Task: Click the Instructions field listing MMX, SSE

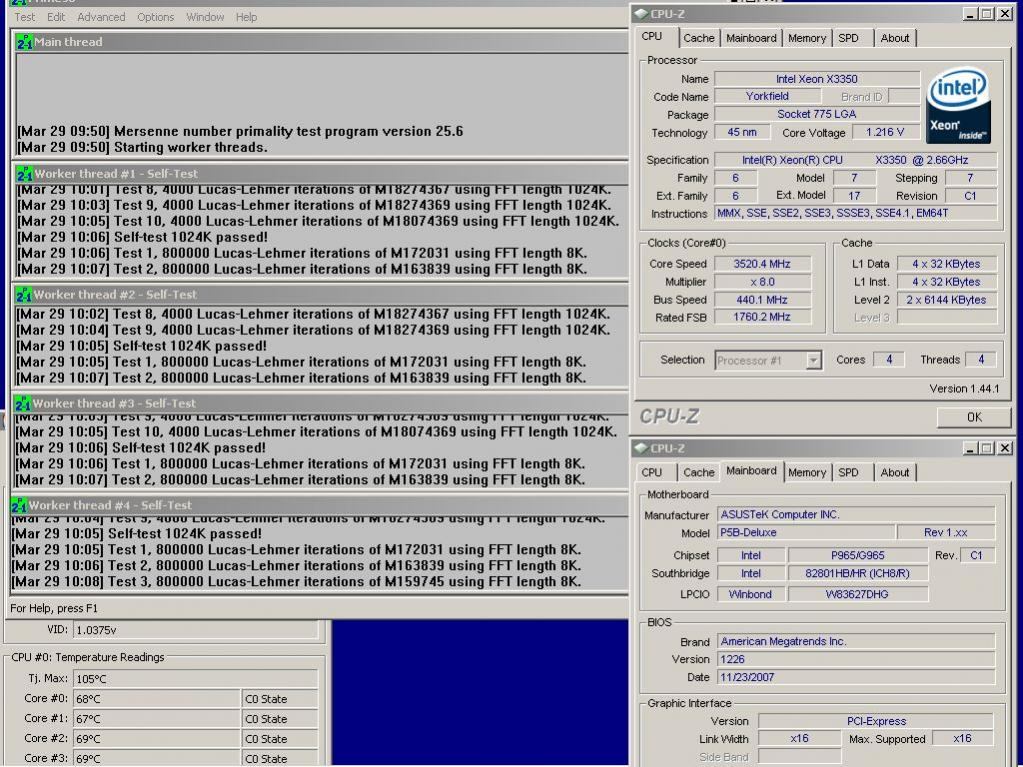Action: [855, 213]
